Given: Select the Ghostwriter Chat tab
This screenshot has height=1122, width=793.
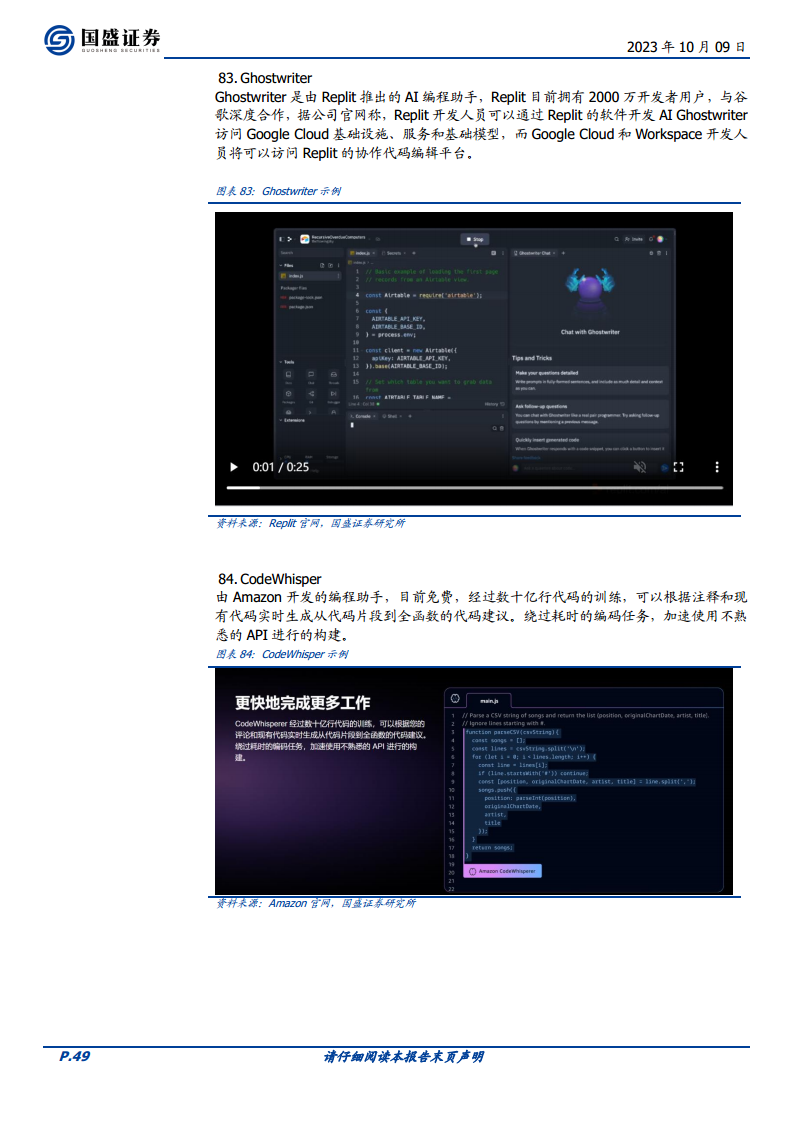Looking at the screenshot, I should [x=535, y=253].
